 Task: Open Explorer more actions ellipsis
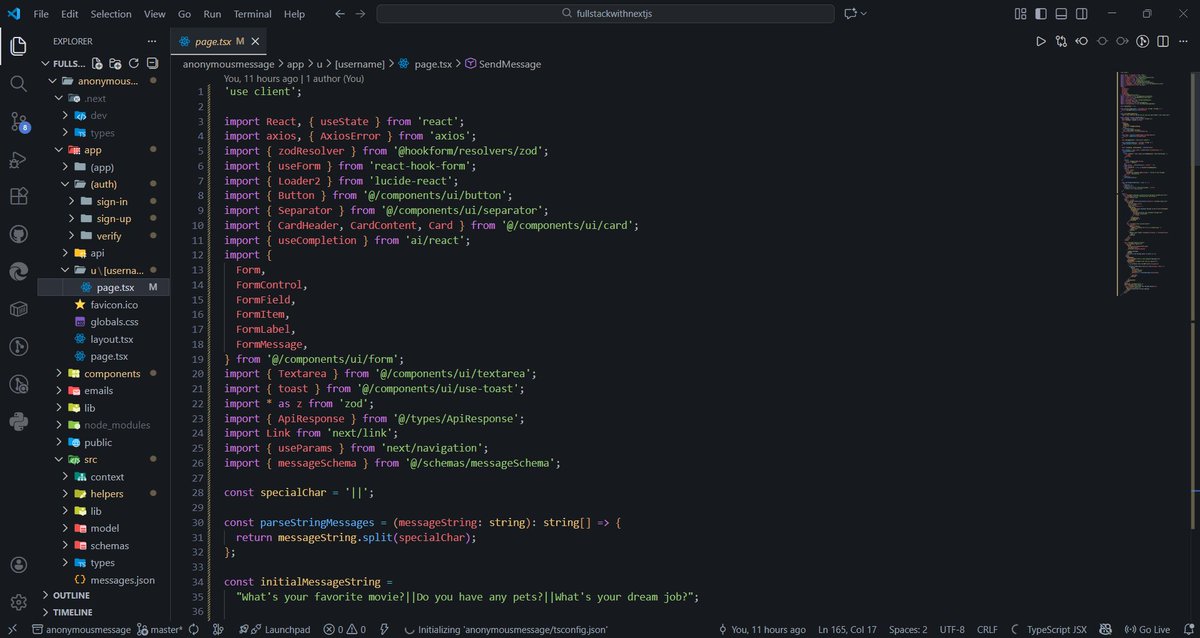tap(151, 41)
